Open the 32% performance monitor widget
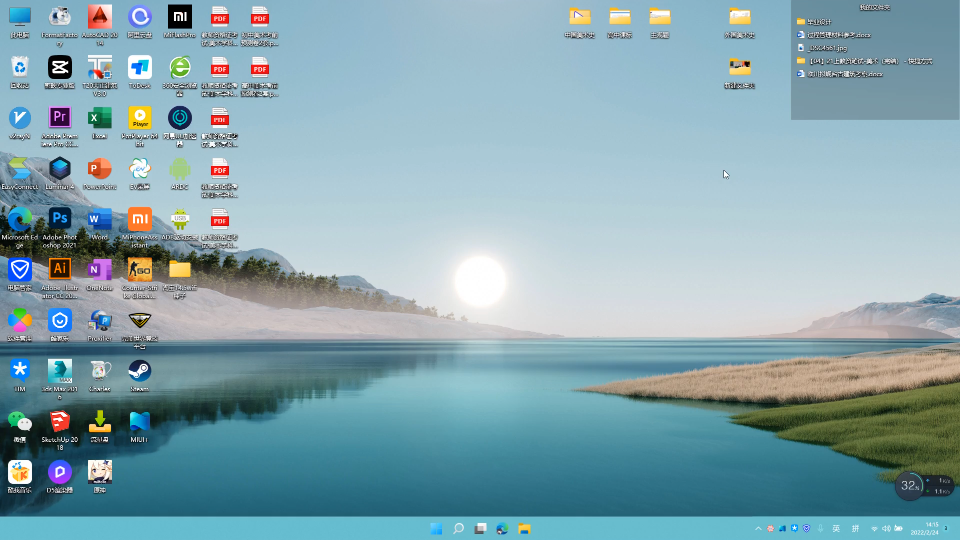960x540 pixels. coord(909,486)
